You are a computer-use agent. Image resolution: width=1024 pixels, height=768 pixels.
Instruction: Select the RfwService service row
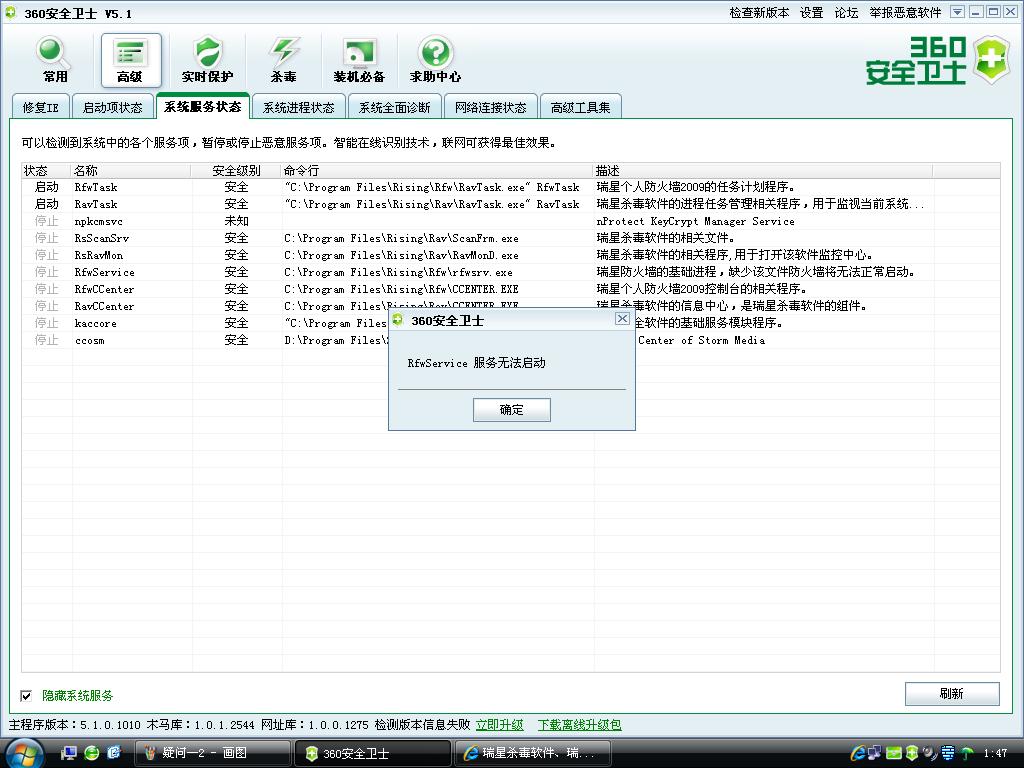pyautogui.click(x=511, y=272)
